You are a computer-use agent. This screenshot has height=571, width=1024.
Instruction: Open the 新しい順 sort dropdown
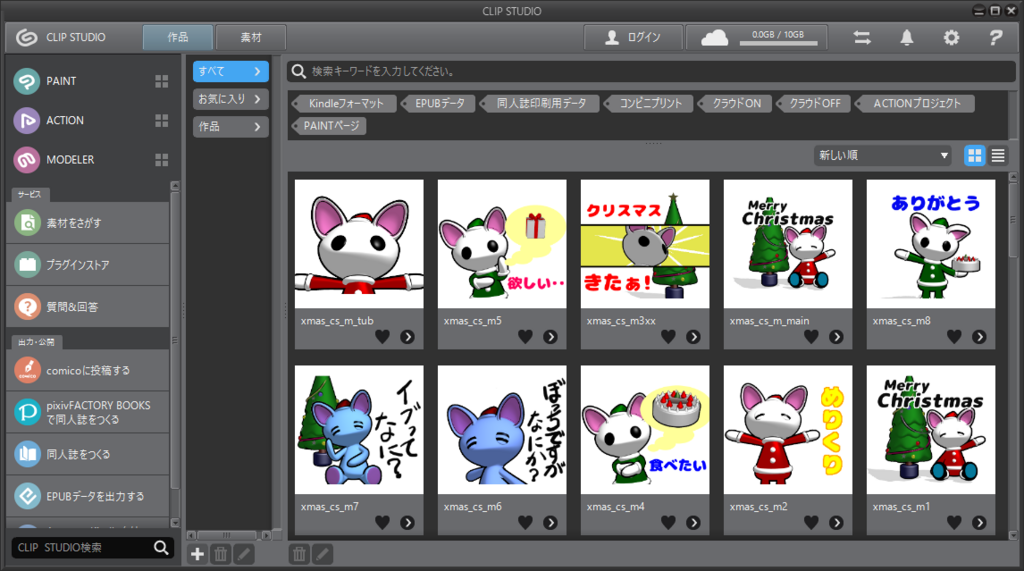coord(882,155)
